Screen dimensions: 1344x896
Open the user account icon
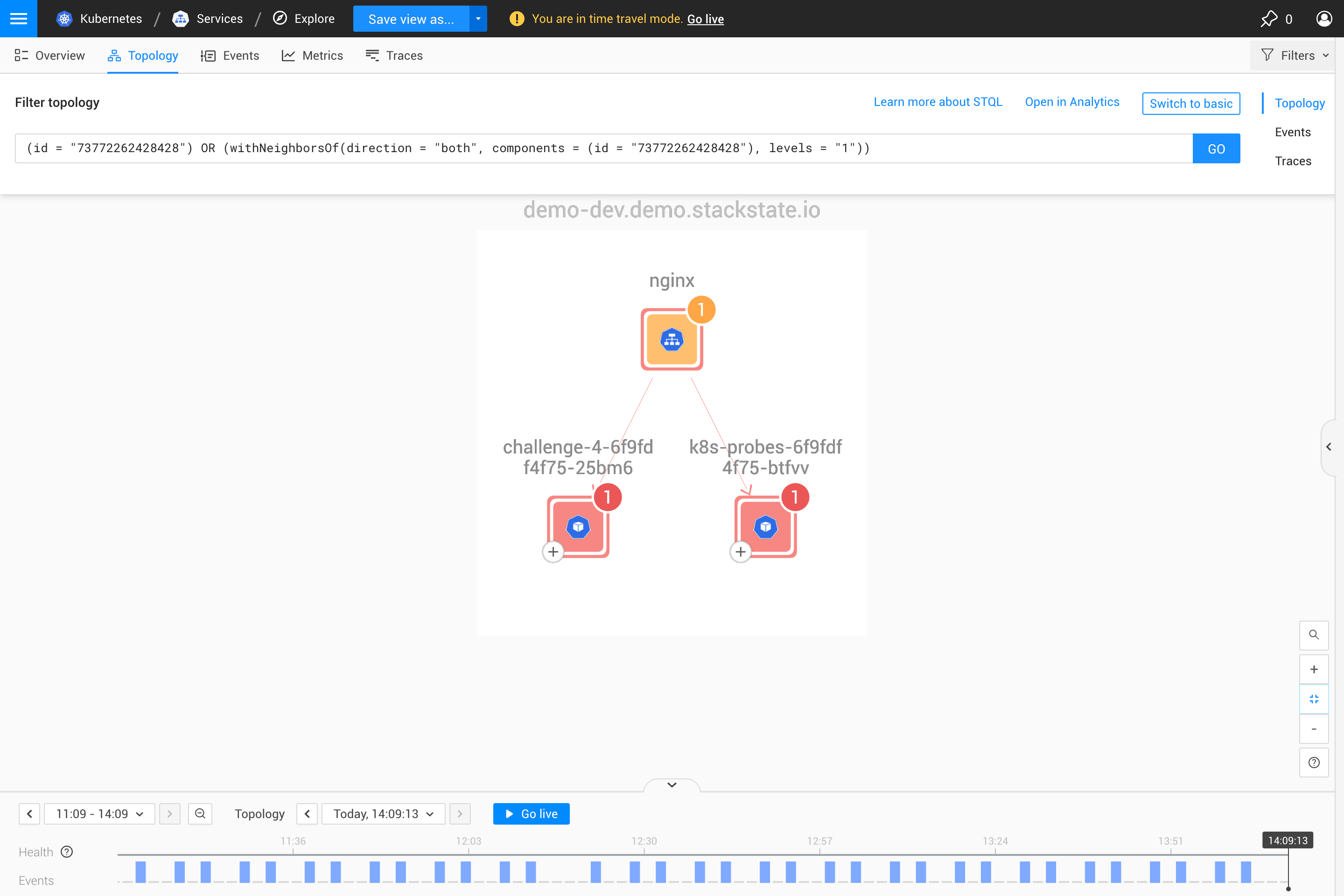point(1324,18)
